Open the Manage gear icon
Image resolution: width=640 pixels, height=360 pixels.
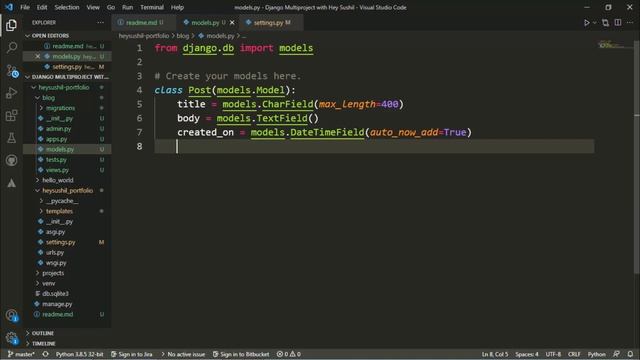click(x=12, y=338)
